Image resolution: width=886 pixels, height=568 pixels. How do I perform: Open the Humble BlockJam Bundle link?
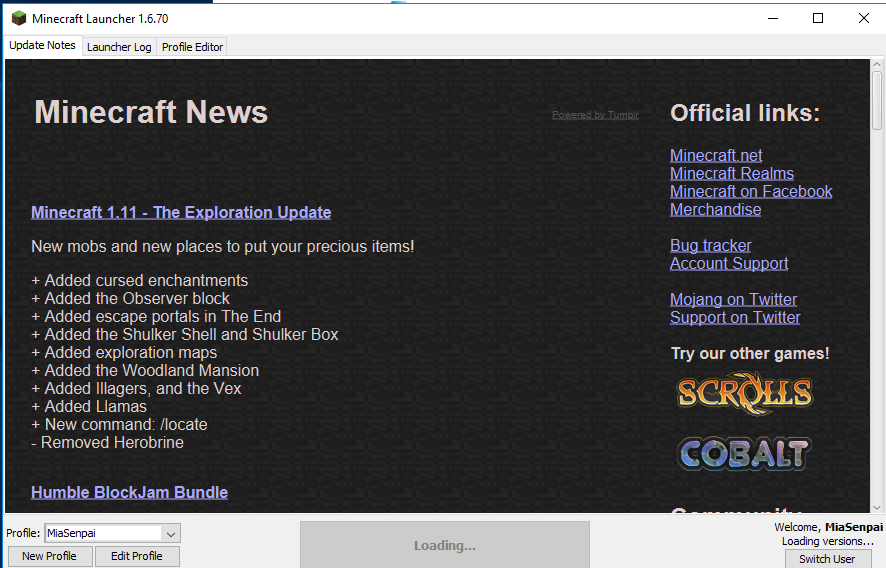tap(129, 492)
